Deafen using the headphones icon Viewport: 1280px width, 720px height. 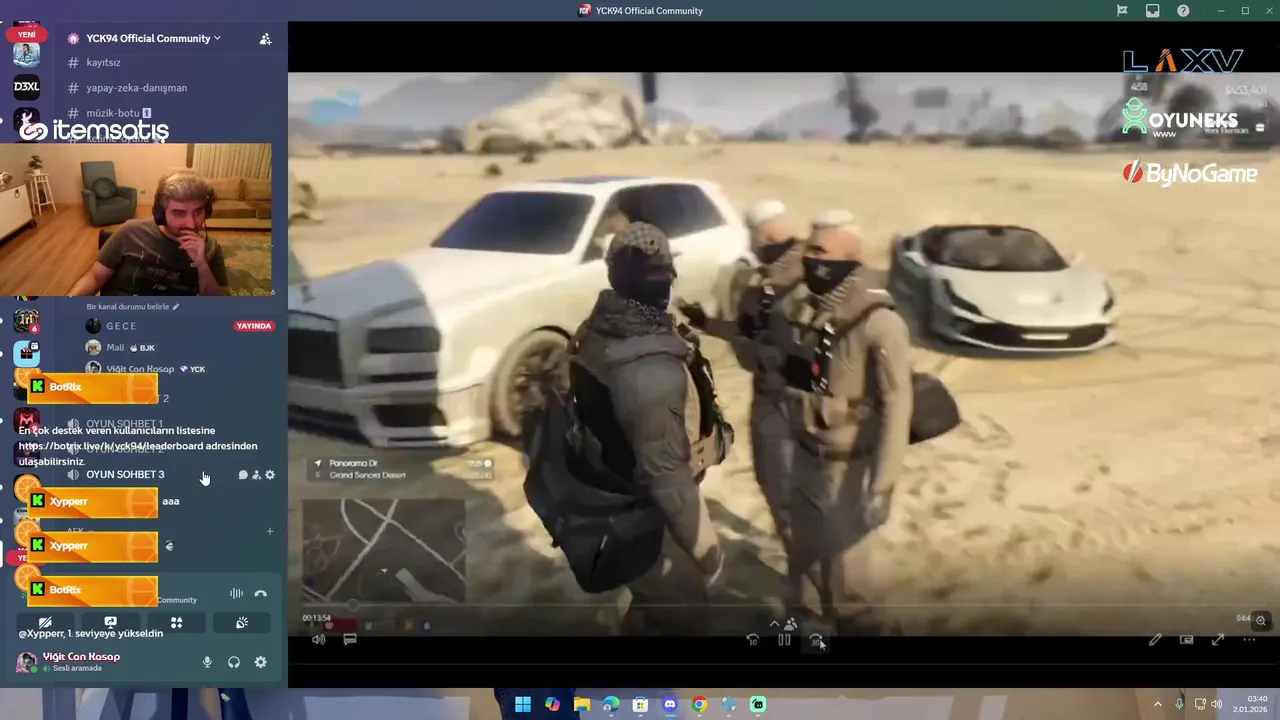(x=234, y=662)
